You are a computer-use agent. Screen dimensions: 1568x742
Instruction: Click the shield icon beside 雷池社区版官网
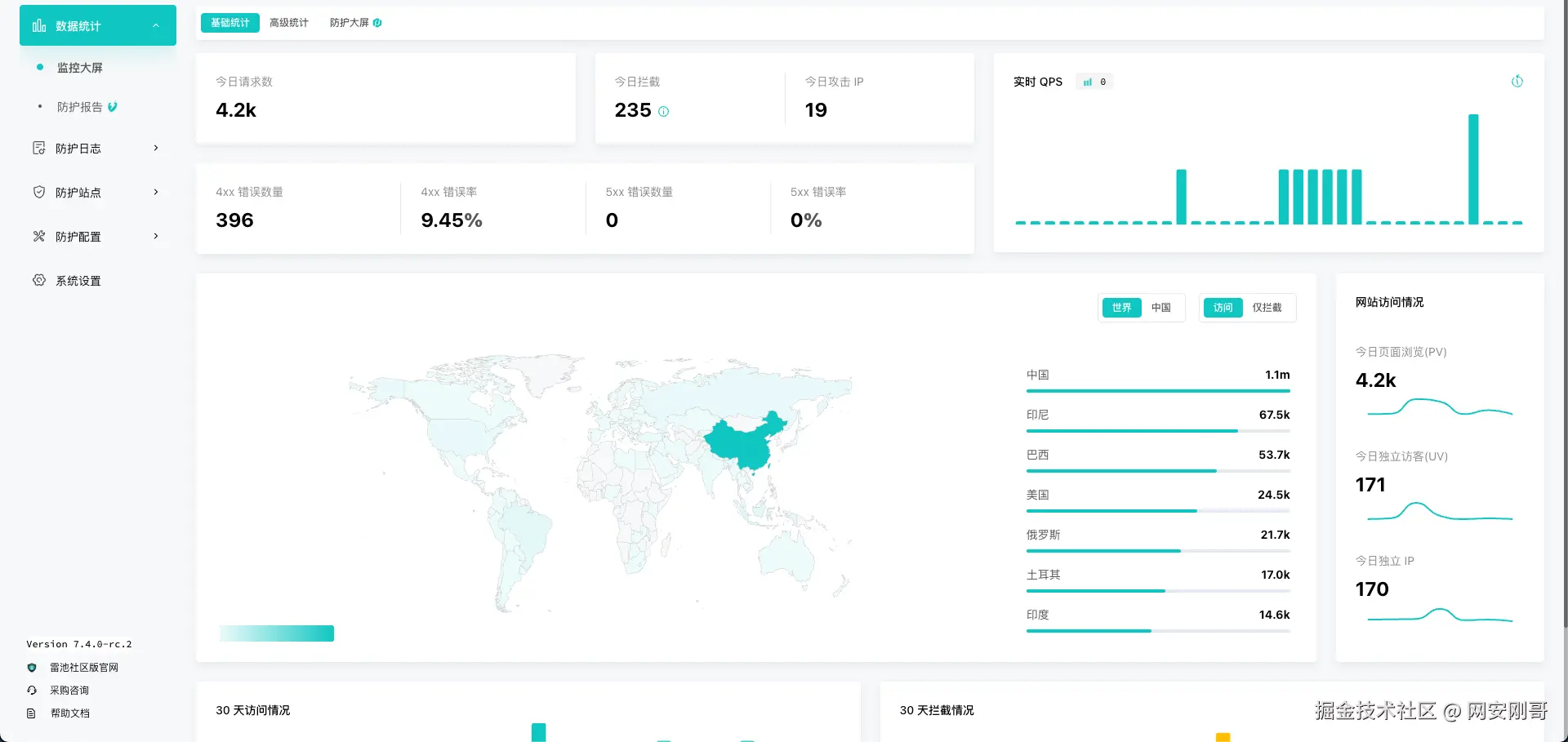point(32,668)
